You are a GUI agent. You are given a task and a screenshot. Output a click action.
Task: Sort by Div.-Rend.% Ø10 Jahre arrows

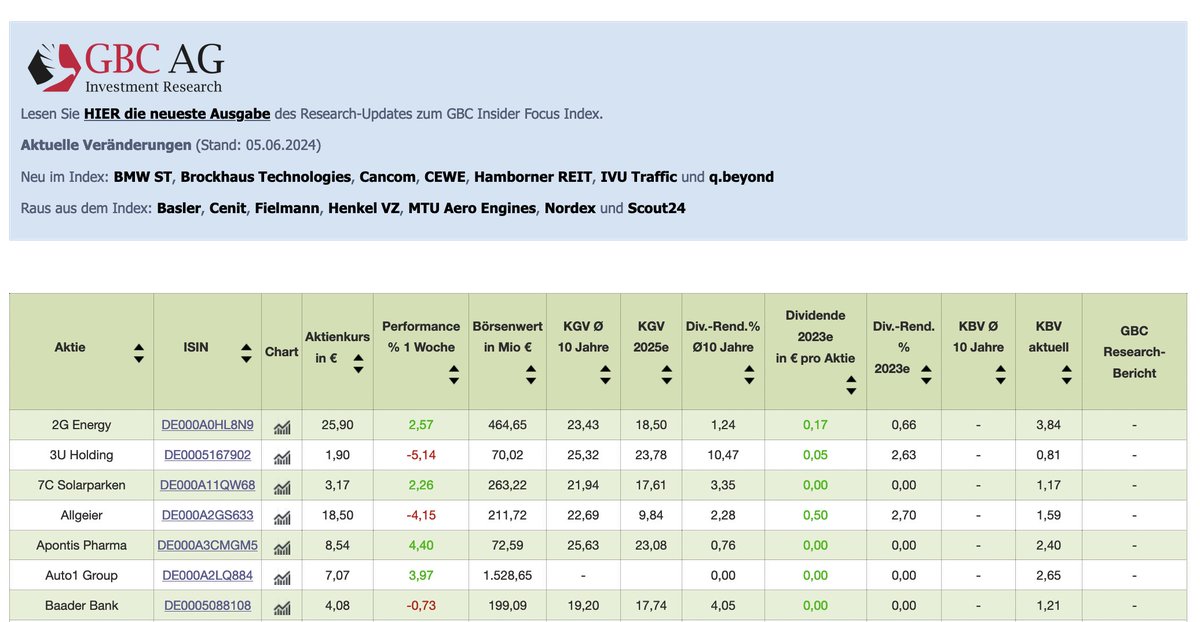pyautogui.click(x=750, y=373)
